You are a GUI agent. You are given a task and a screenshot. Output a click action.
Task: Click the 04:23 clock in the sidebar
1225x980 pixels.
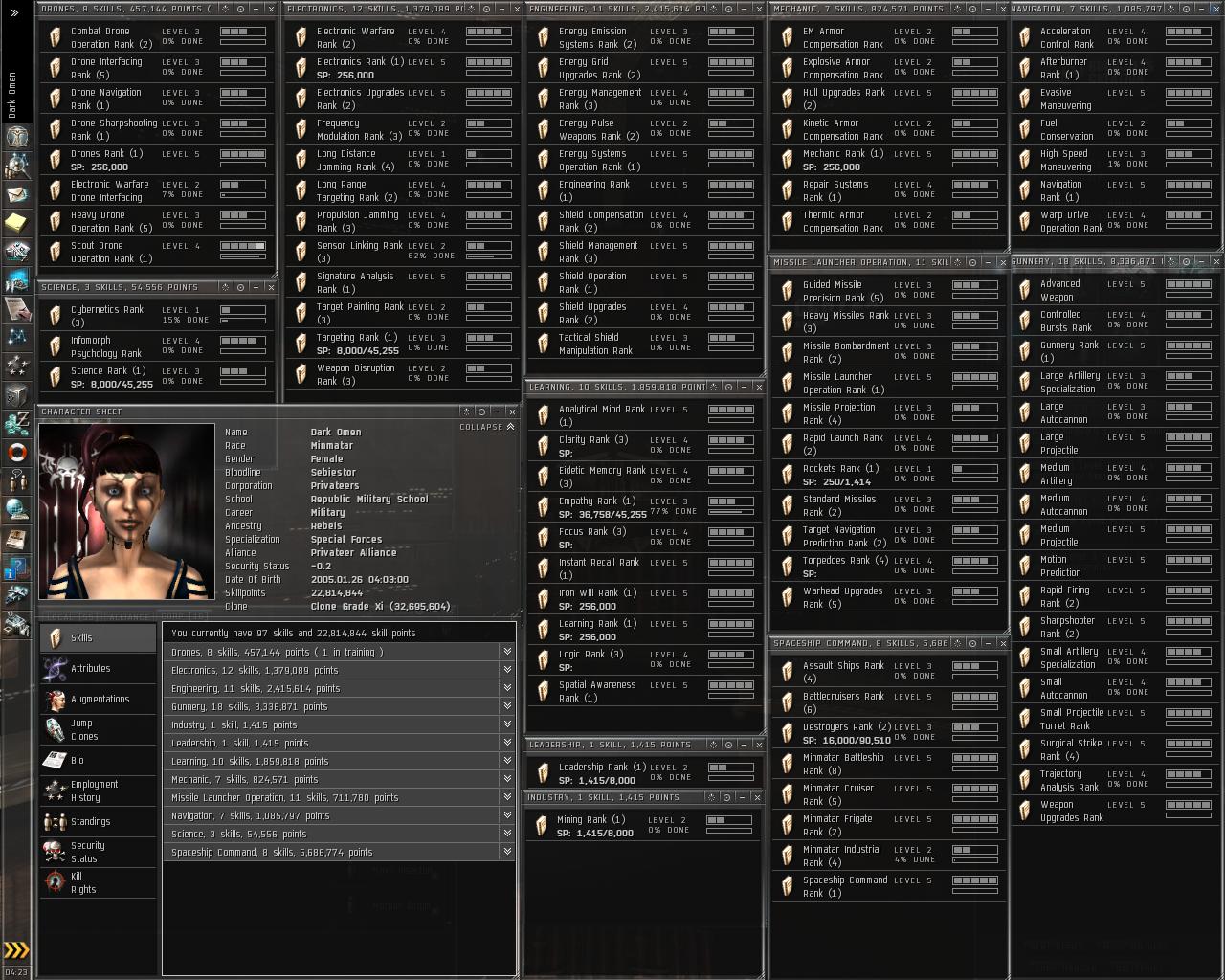pos(16,972)
